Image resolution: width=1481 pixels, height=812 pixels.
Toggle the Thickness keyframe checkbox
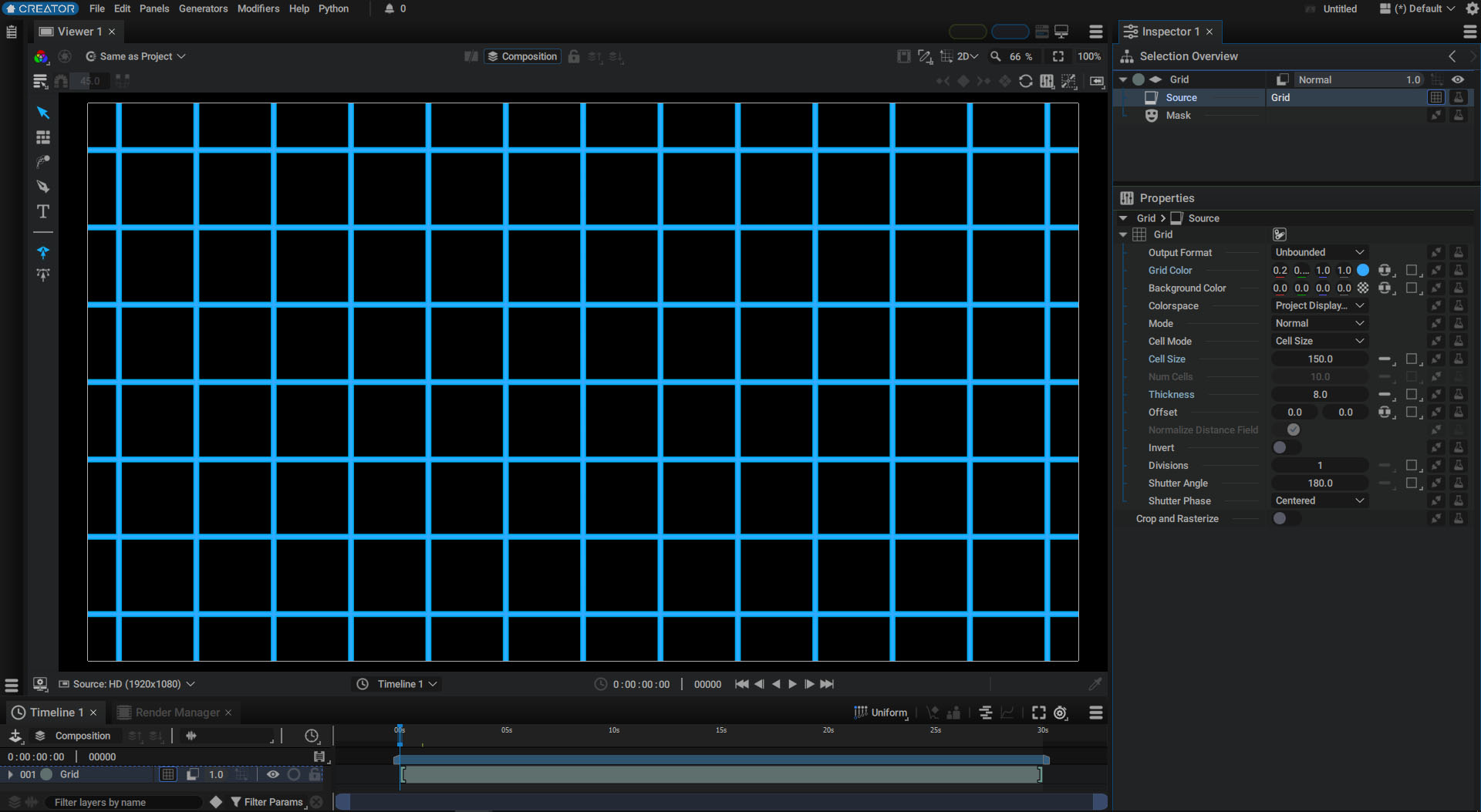pos(1412,394)
